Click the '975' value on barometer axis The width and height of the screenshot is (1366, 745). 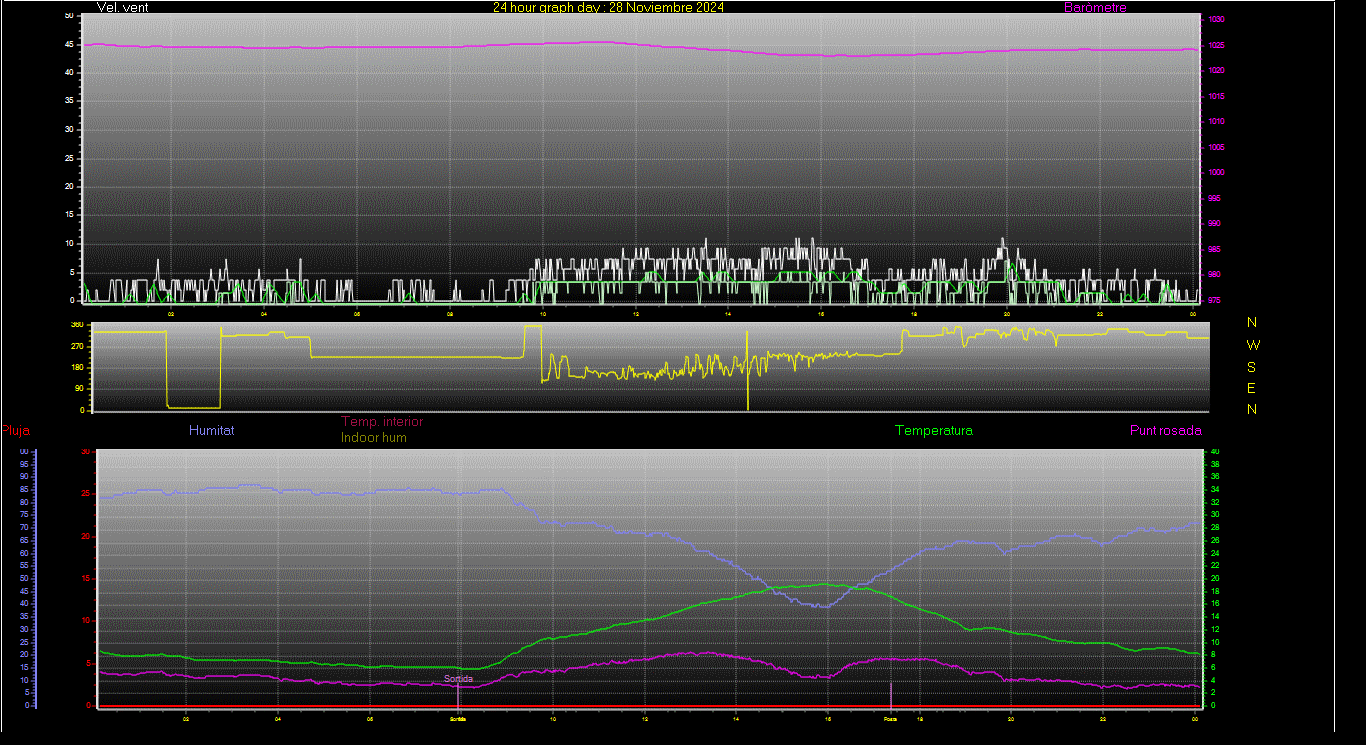(x=1214, y=300)
